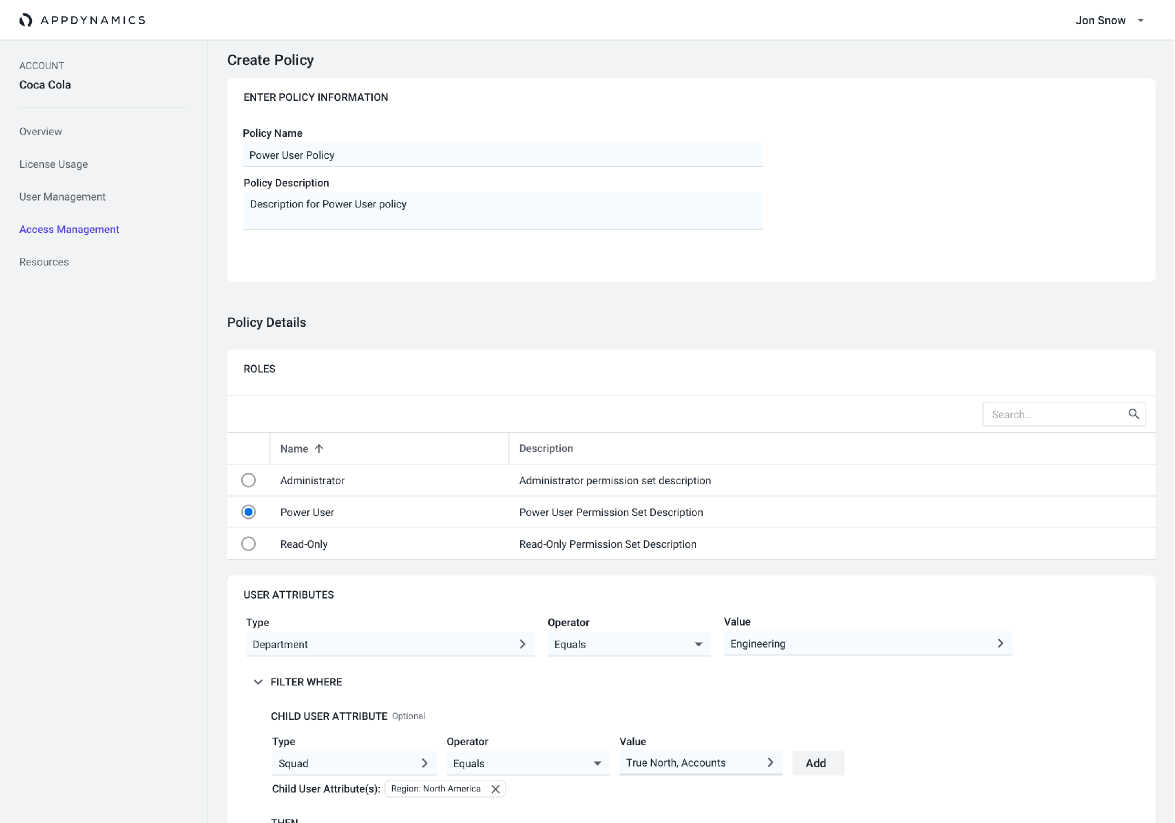Open the Jon Snow user menu arrow
This screenshot has width=1175, height=823.
click(1141, 20)
